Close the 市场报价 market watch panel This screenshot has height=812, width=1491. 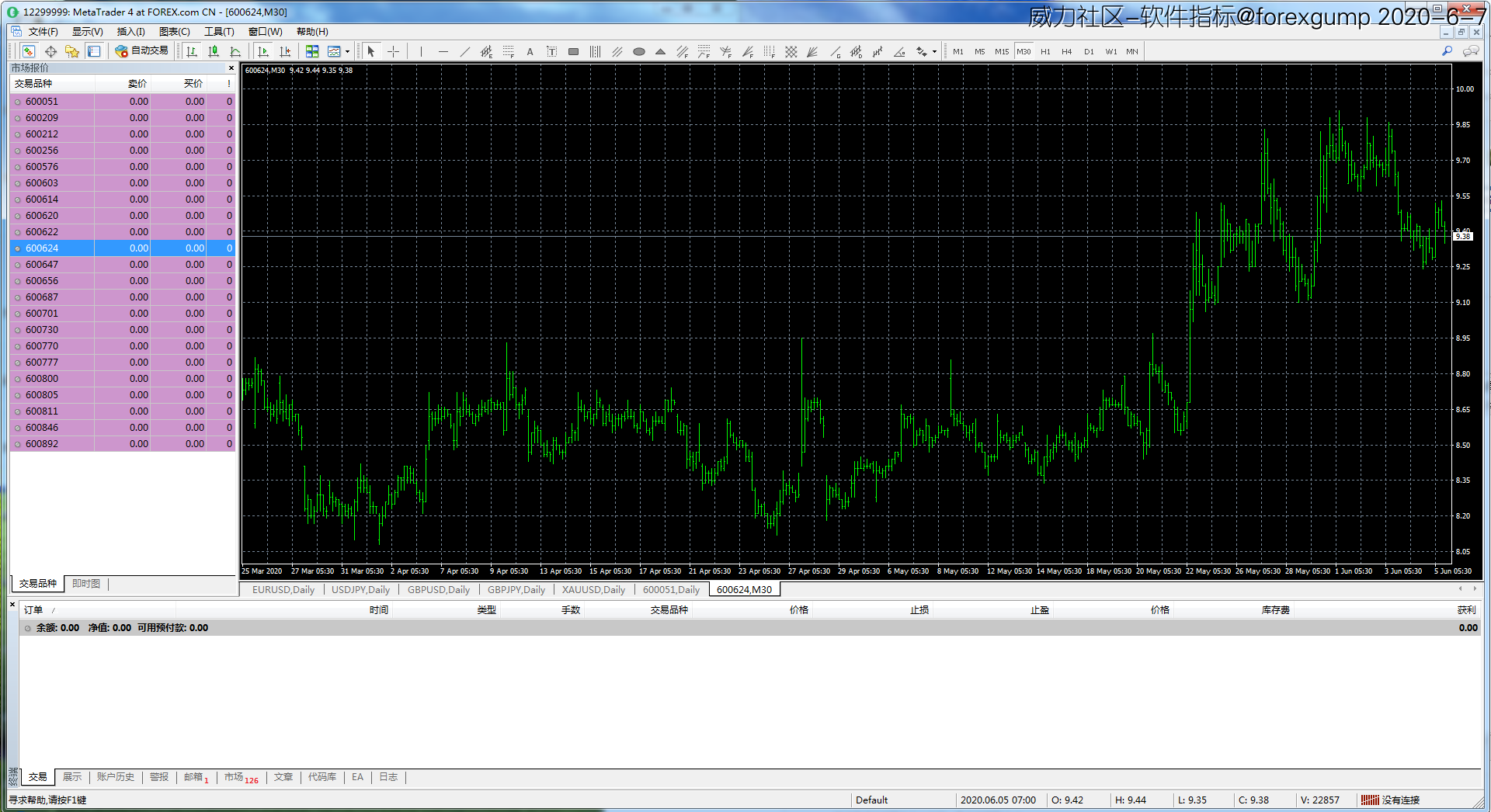click(x=231, y=68)
